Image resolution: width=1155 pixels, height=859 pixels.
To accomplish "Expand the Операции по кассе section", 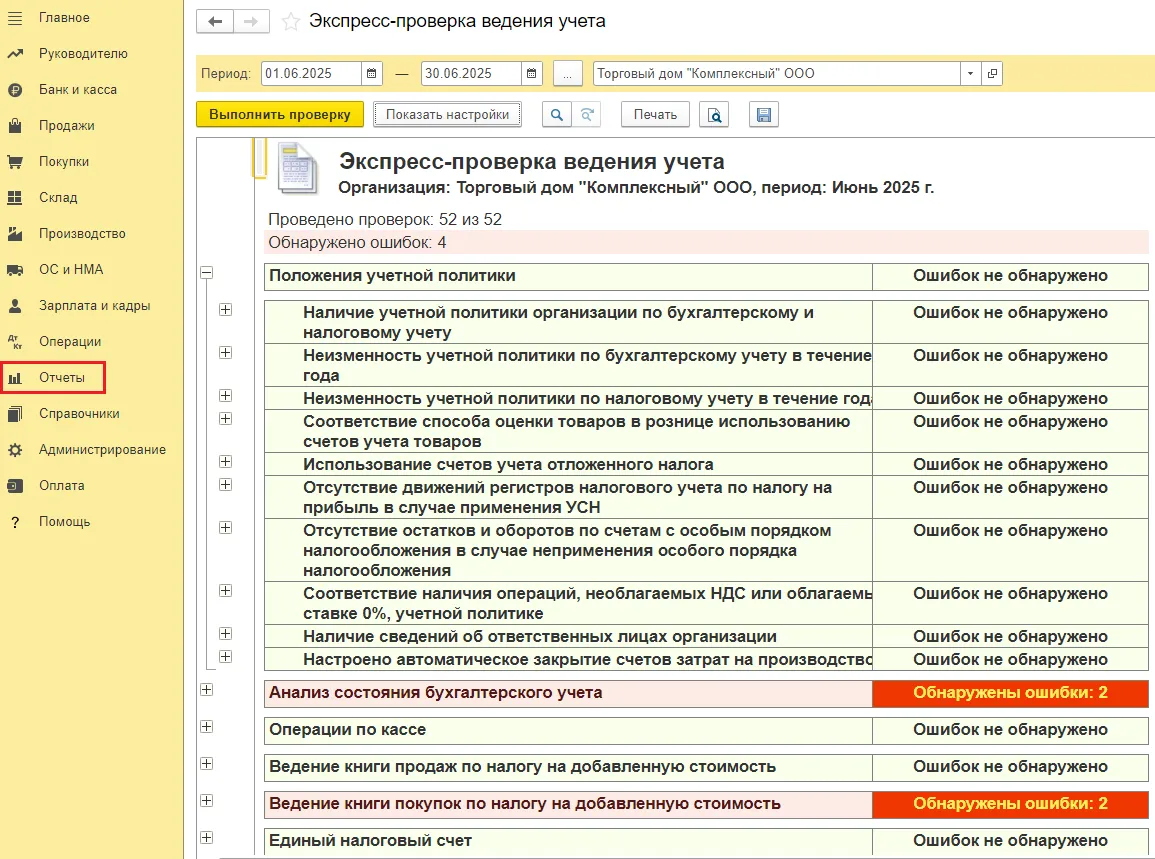I will click(x=207, y=727).
